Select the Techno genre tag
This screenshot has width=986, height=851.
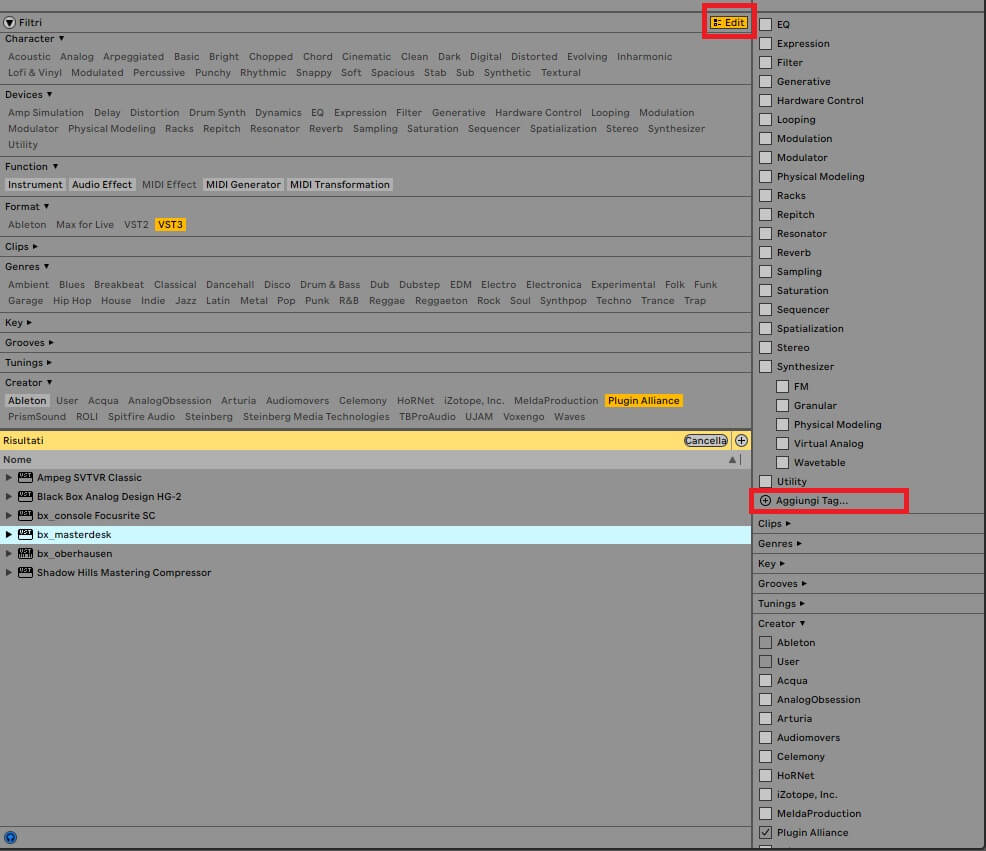tap(613, 301)
